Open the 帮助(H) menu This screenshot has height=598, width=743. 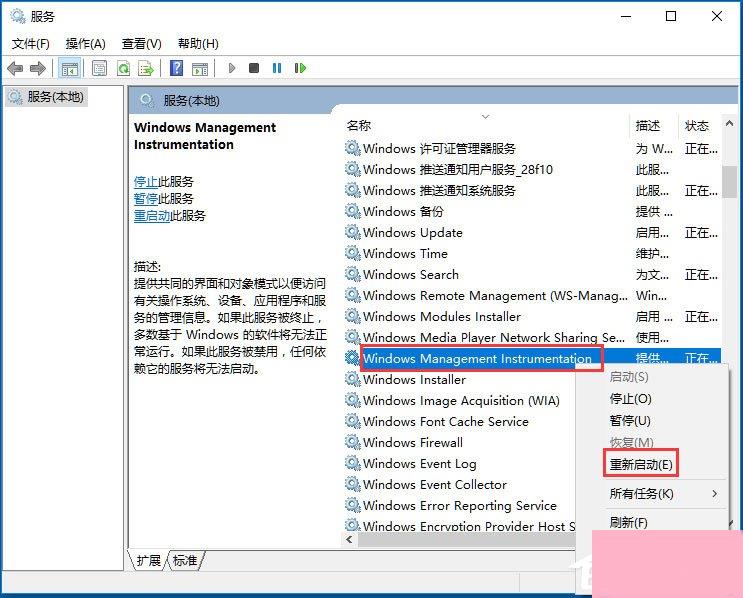coord(198,44)
